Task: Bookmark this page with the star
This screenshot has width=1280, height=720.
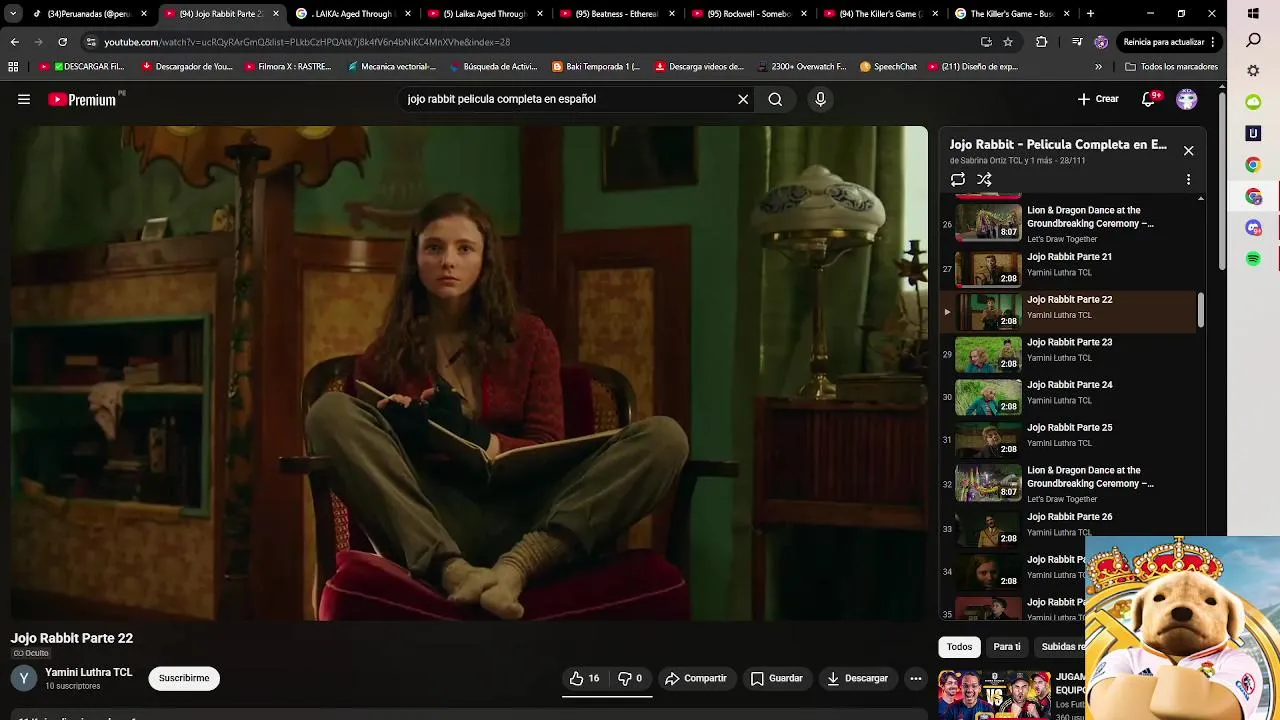Action: 1008,42
